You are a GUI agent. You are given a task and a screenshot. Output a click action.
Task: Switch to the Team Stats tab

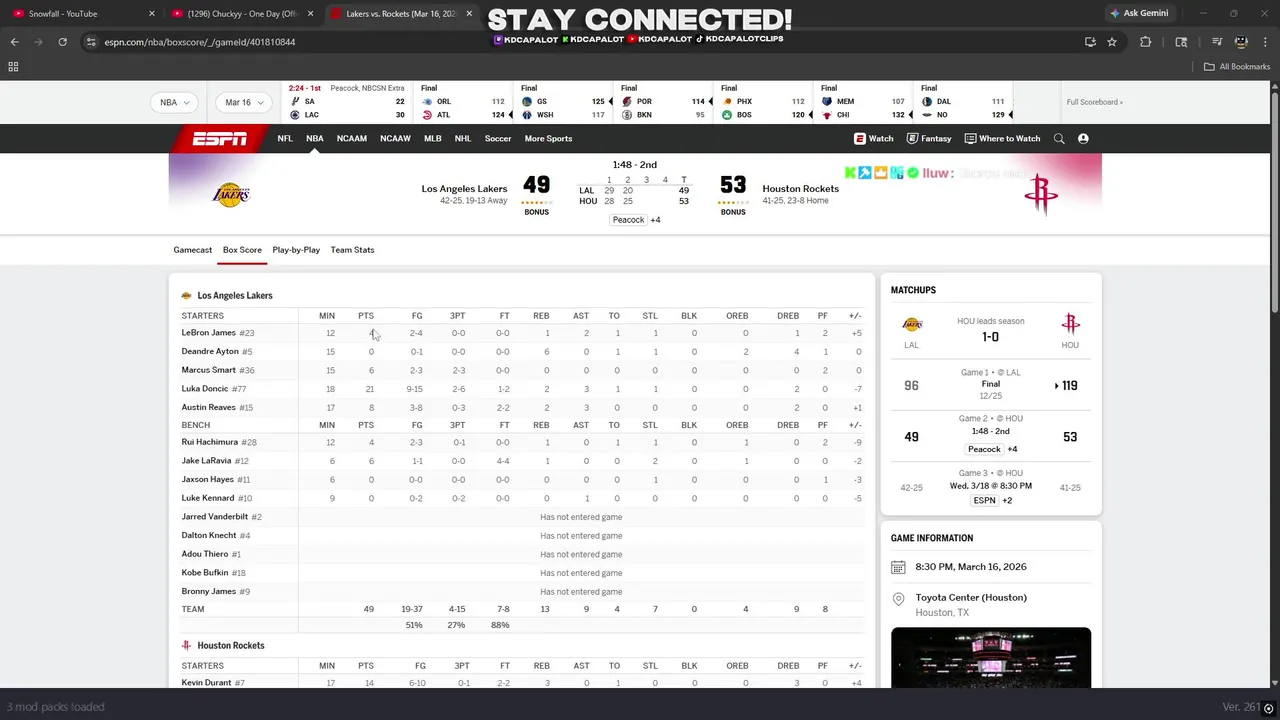[352, 250]
